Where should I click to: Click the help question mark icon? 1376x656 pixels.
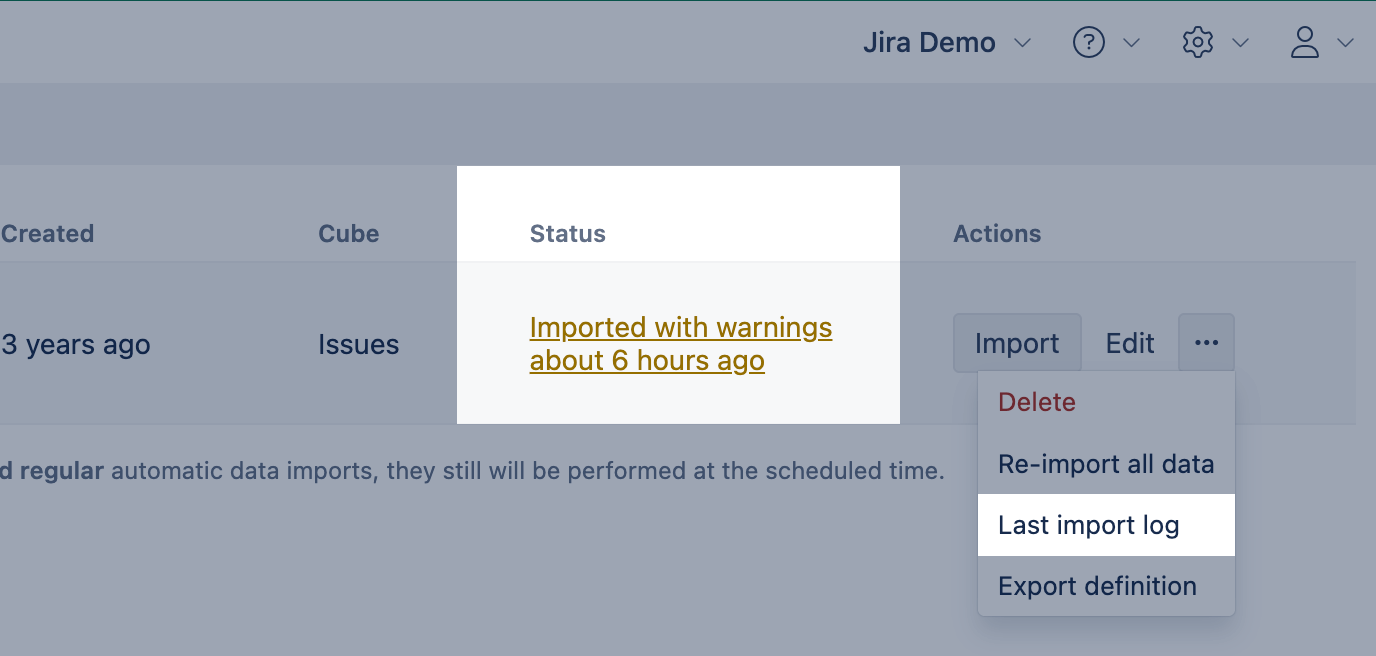(1088, 43)
